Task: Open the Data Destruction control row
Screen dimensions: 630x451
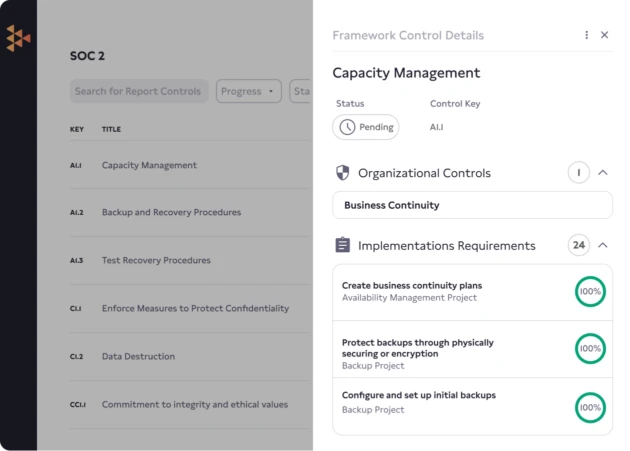Action: (x=138, y=357)
